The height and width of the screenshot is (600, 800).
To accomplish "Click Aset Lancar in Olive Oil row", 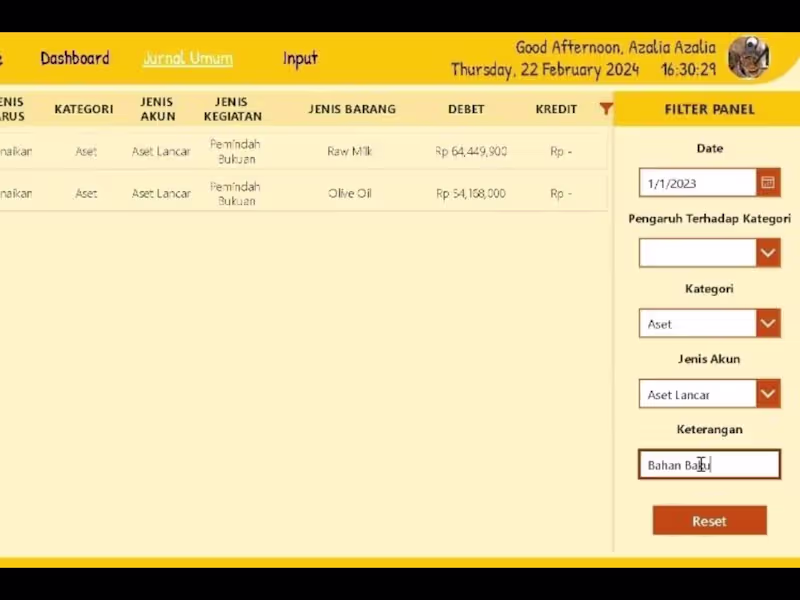I will click(x=161, y=193).
